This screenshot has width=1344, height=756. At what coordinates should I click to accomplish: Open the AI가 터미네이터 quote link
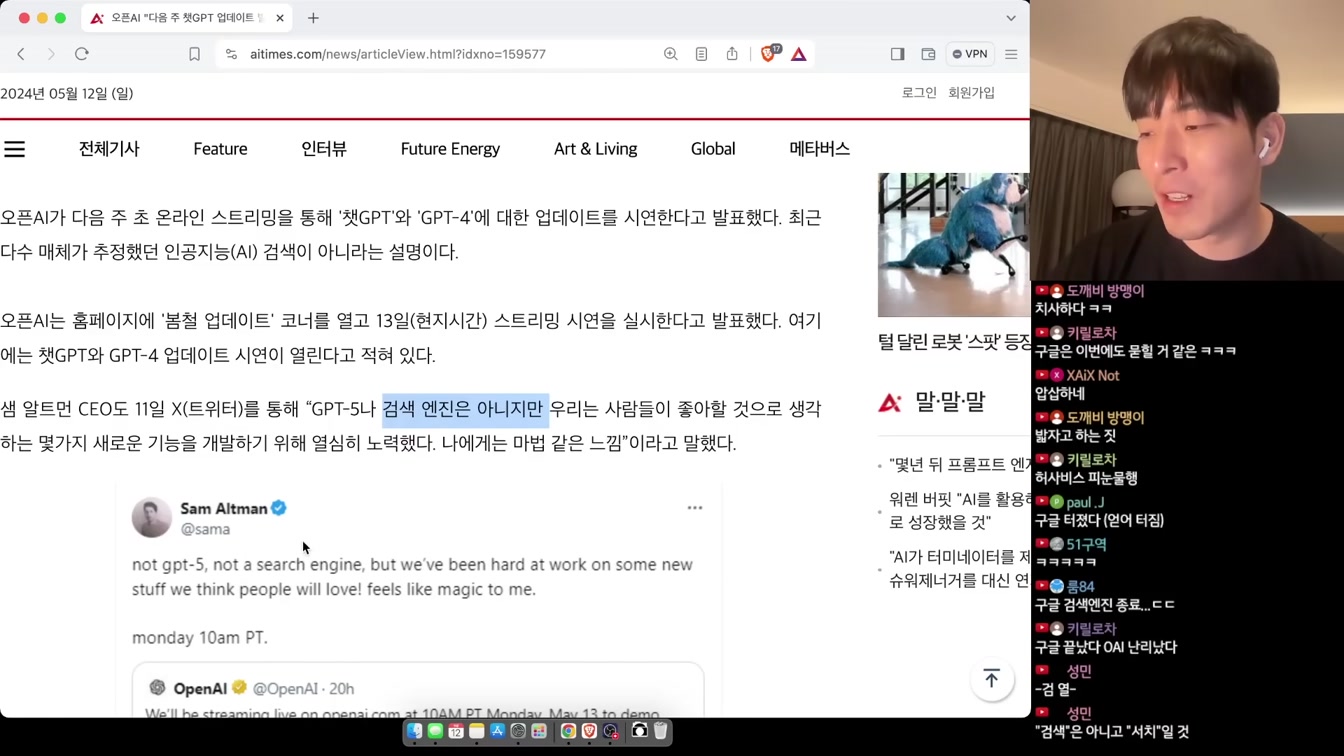[x=960, y=568]
